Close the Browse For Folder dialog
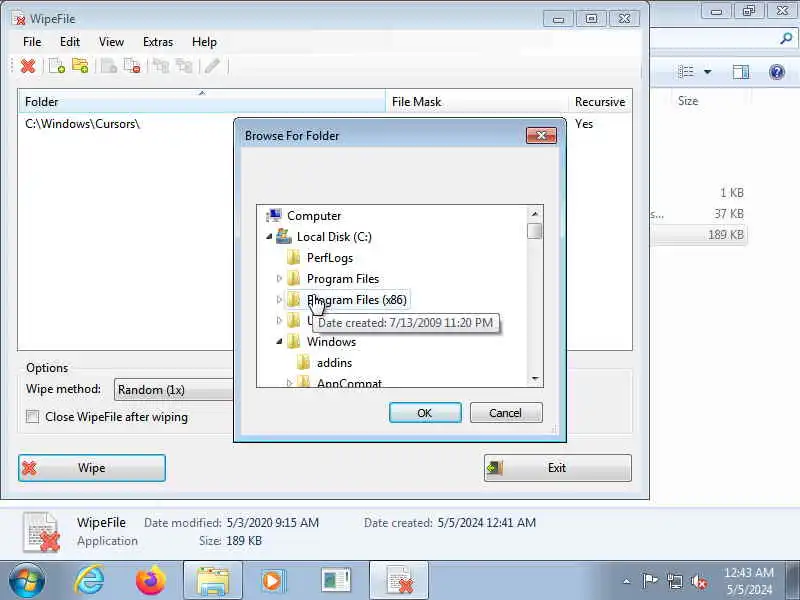The image size is (800, 600). (541, 135)
